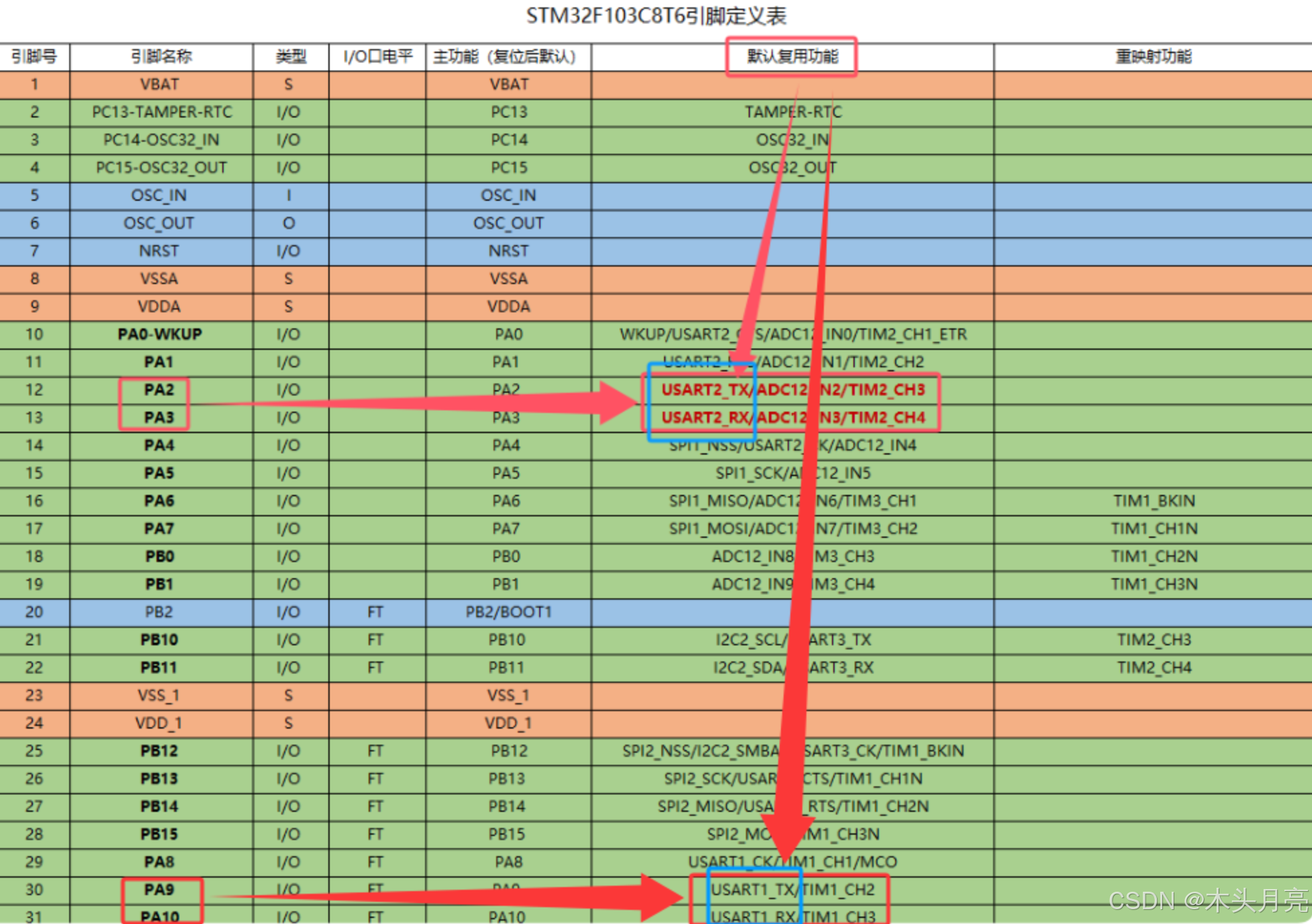1312x924 pixels.
Task: Click the WKUP/USART2_CTS/ADC12_IN0/TIM2_CH1_ETR cell
Action: point(792,334)
